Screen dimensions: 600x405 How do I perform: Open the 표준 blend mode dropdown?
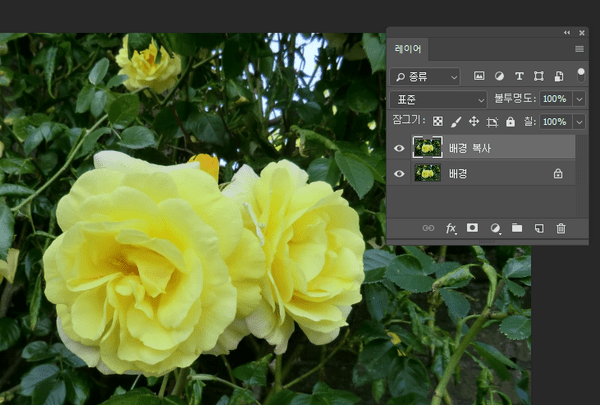tap(440, 99)
